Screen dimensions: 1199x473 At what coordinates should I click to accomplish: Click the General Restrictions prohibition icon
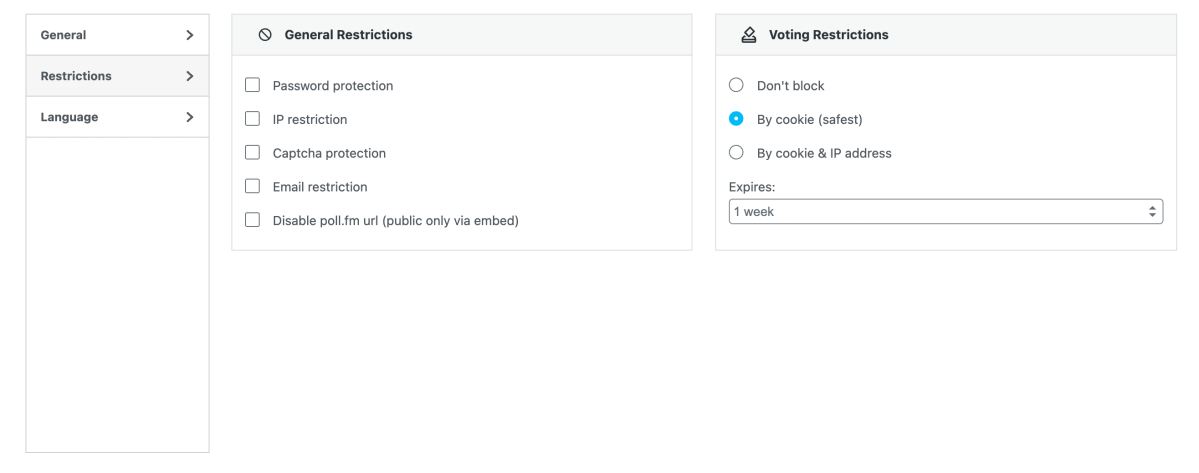[x=265, y=35]
